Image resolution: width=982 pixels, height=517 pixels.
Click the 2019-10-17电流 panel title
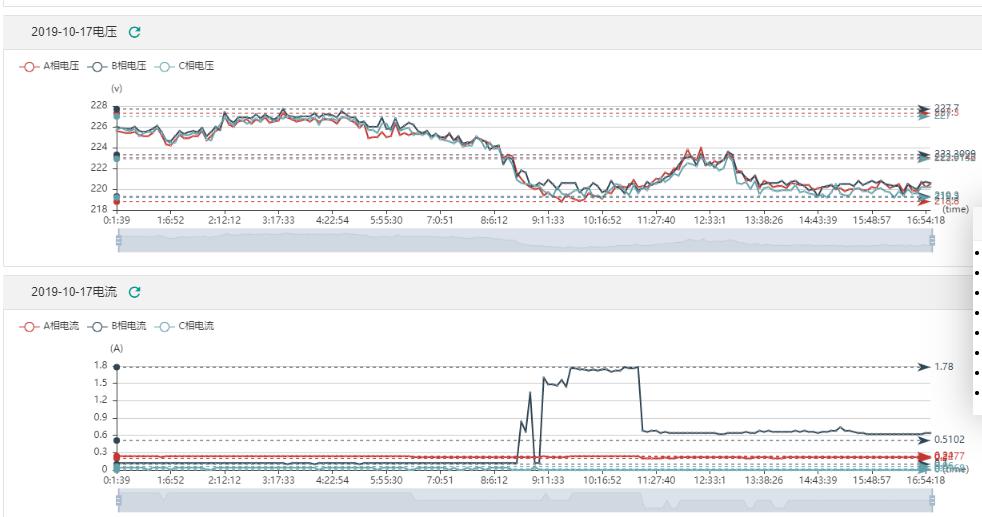[75, 292]
